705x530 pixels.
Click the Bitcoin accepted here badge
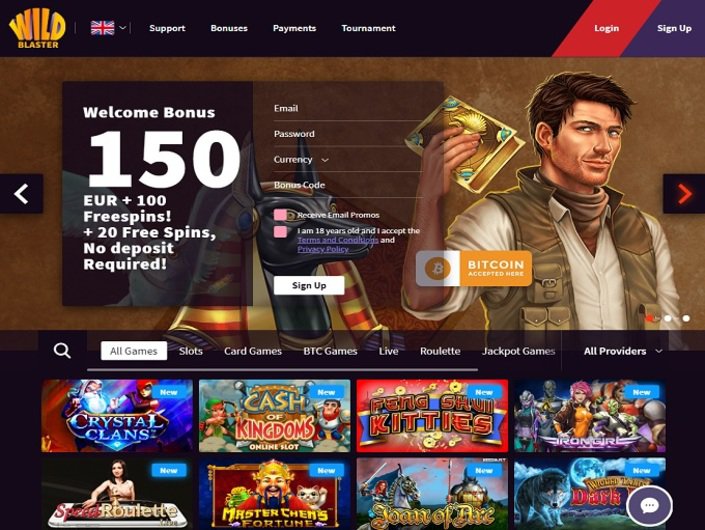tap(474, 268)
